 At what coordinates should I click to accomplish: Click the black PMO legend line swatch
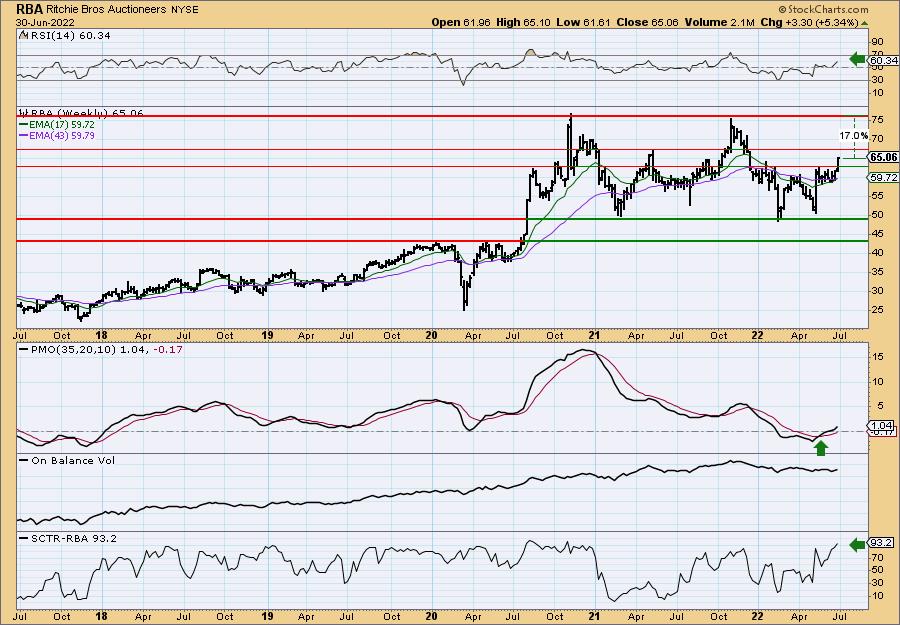tap(24, 349)
